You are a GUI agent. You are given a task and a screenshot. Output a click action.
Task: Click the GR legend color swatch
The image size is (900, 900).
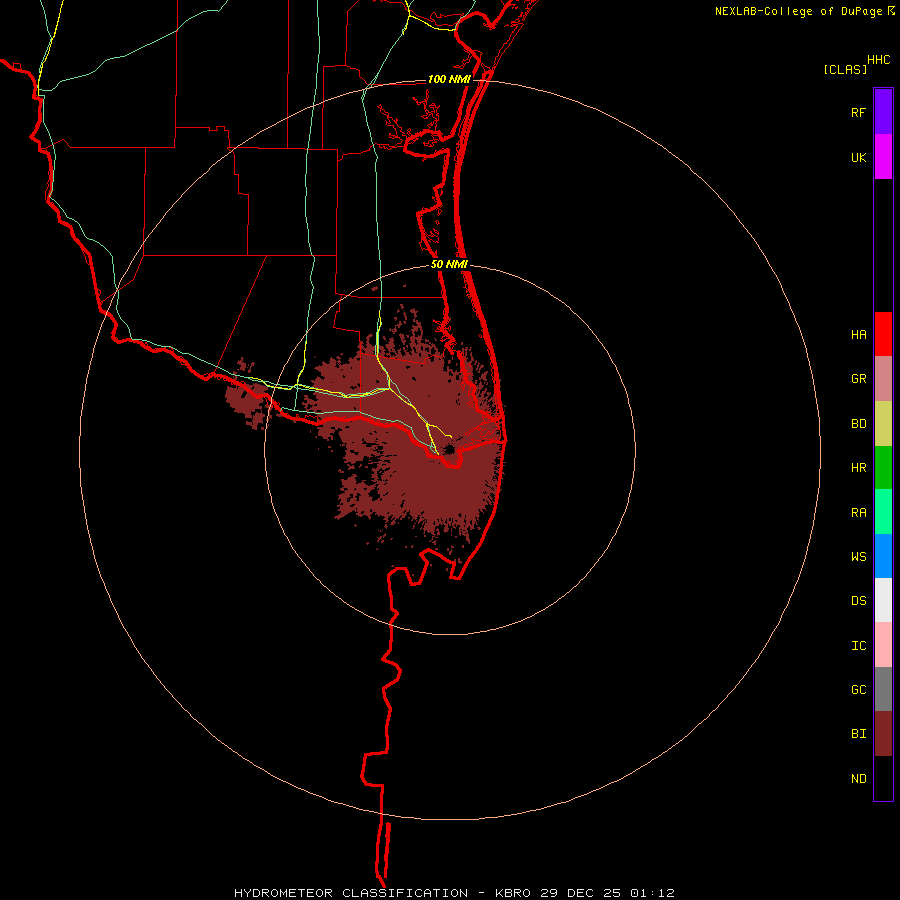coord(883,379)
